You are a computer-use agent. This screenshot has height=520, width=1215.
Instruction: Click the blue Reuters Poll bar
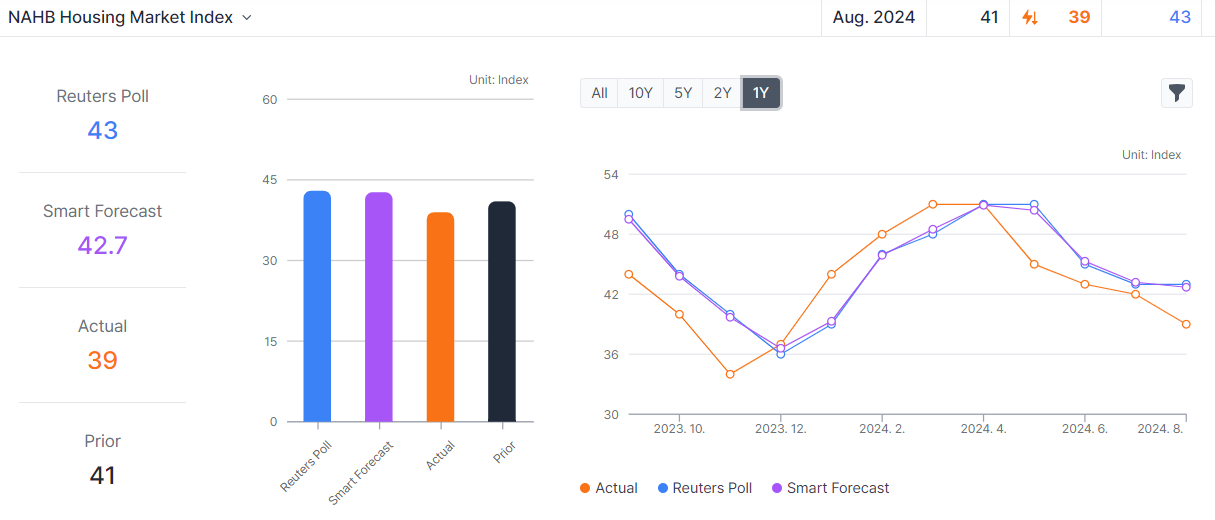(317, 306)
